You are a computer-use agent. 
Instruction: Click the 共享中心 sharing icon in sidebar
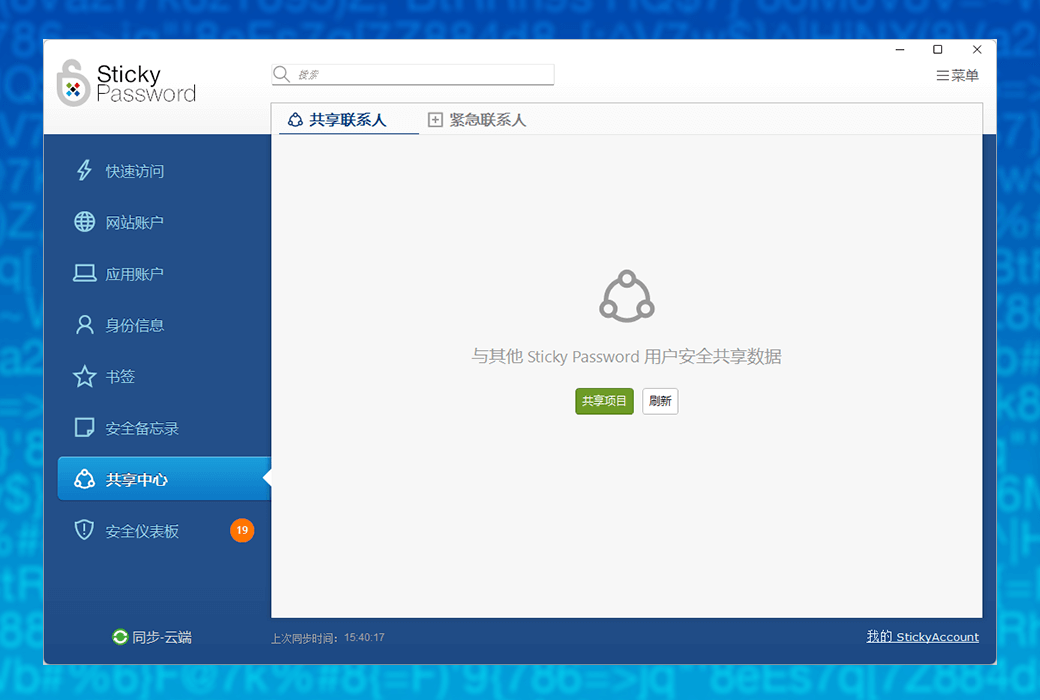tap(84, 479)
